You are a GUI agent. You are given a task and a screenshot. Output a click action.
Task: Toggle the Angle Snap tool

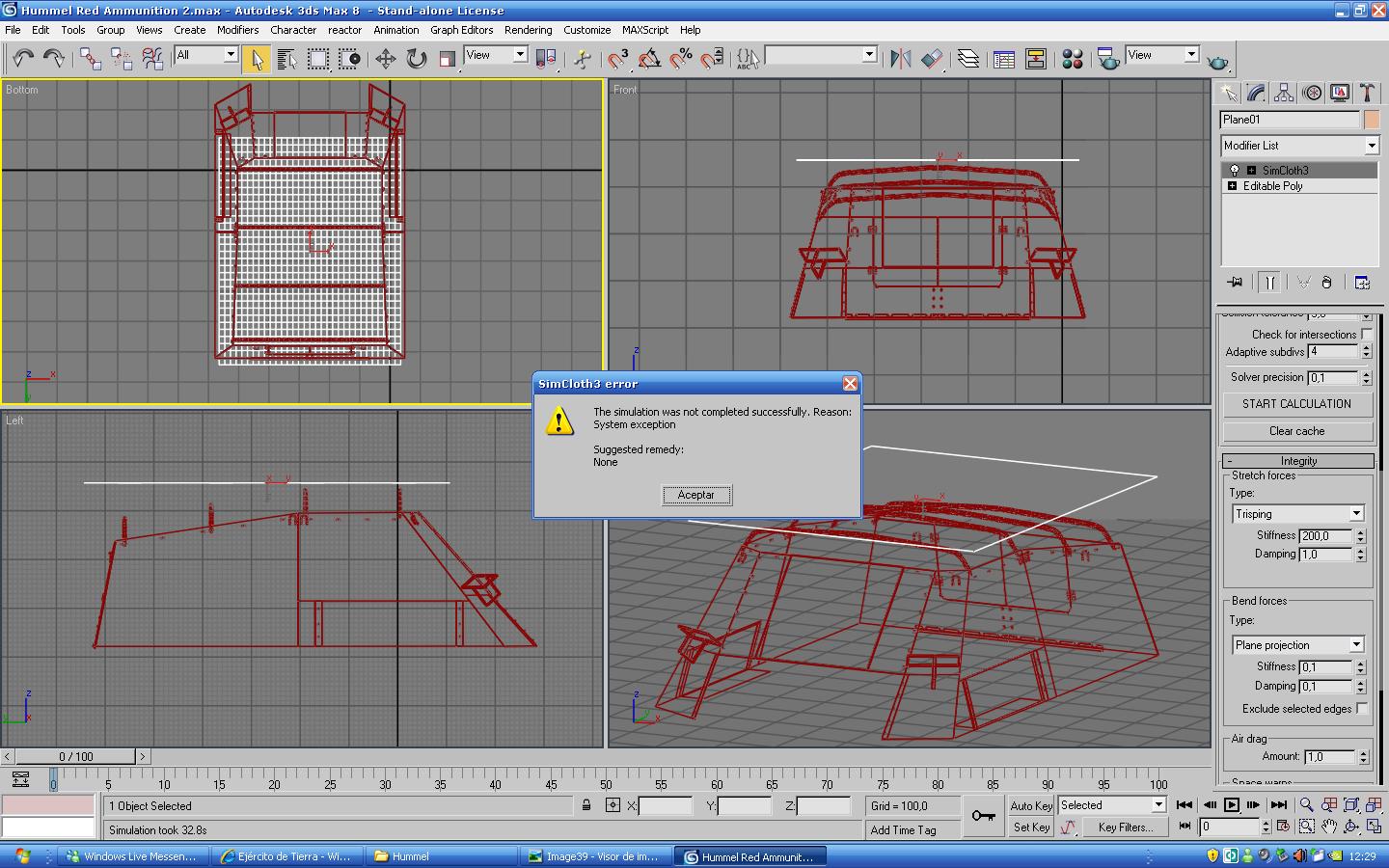coord(649,59)
